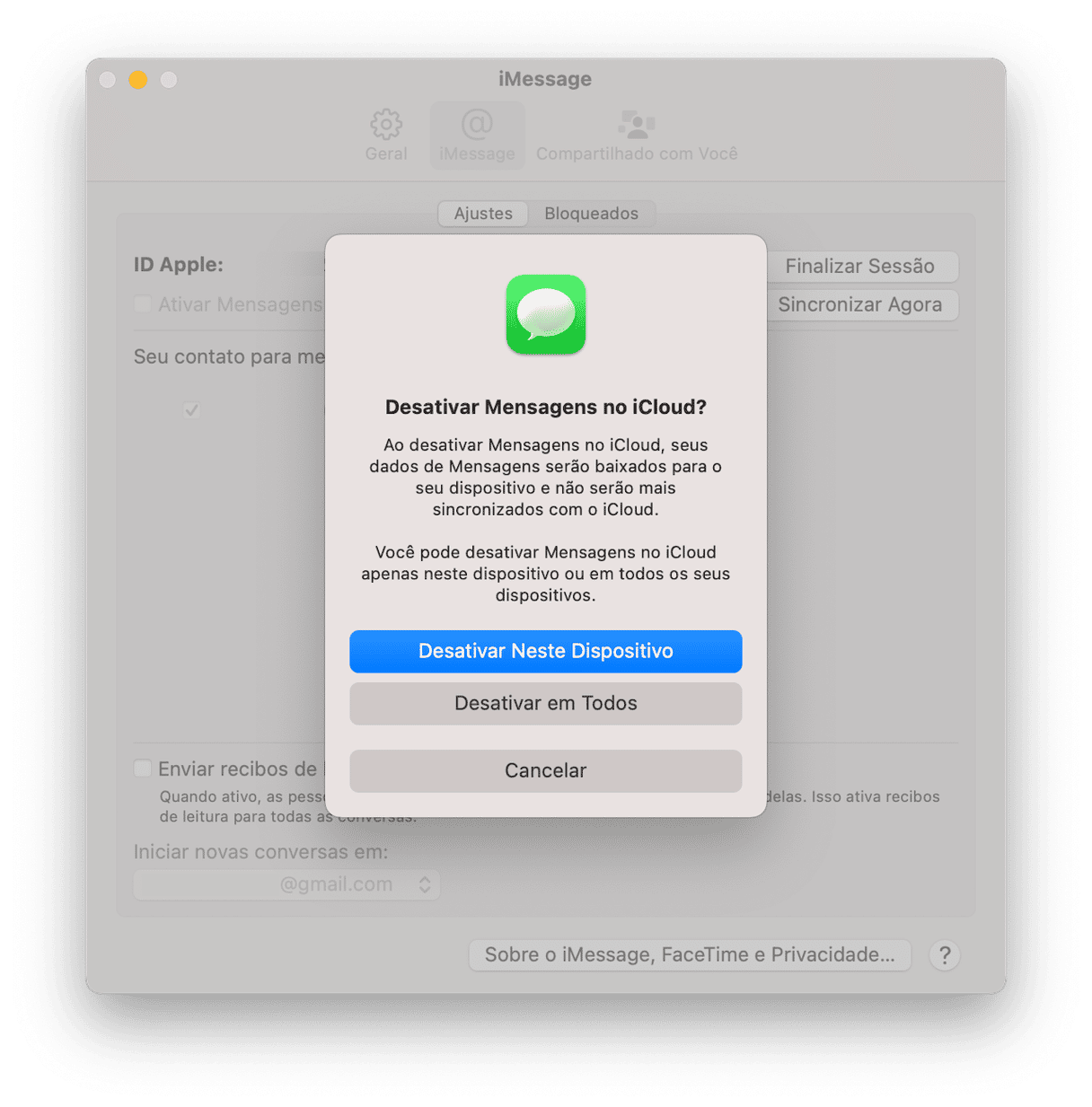Toggle the checked contact address checkbox
Viewport: 1092px width, 1107px height.
[191, 410]
